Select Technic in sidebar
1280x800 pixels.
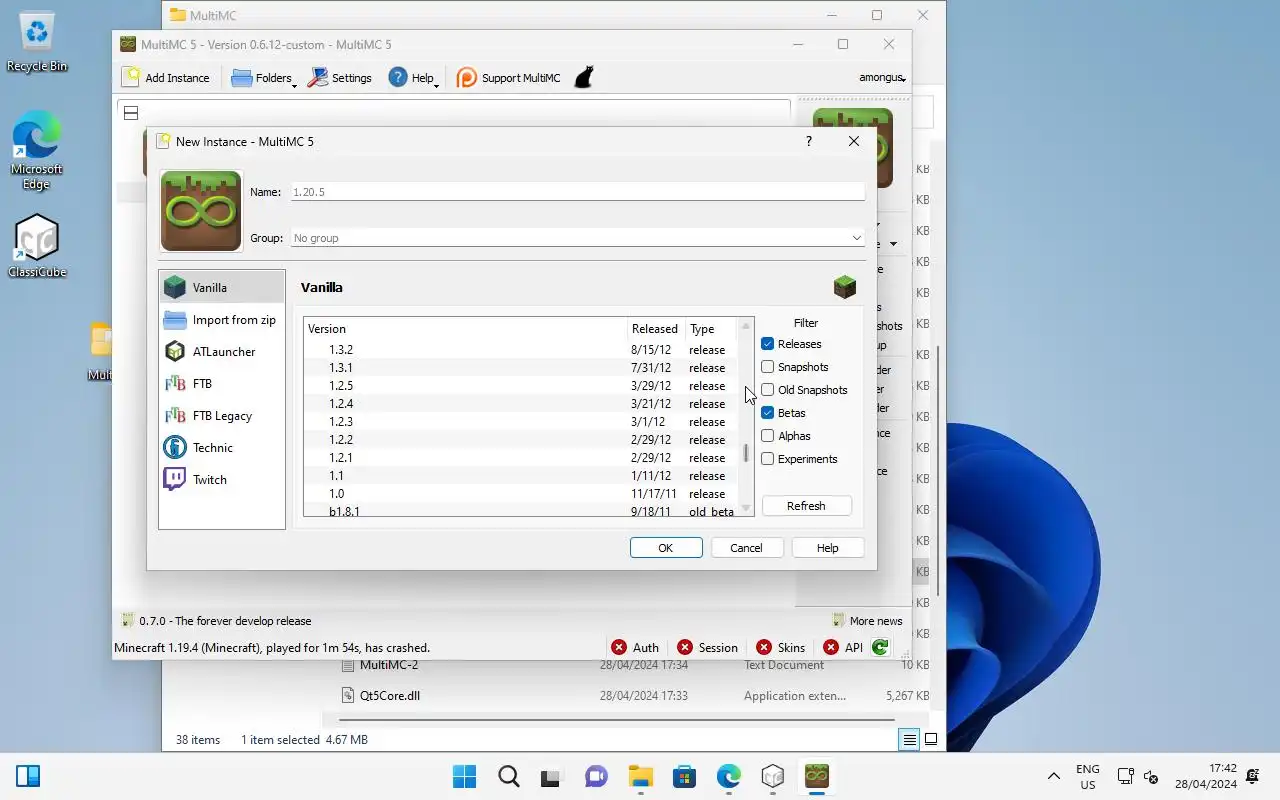222,447
